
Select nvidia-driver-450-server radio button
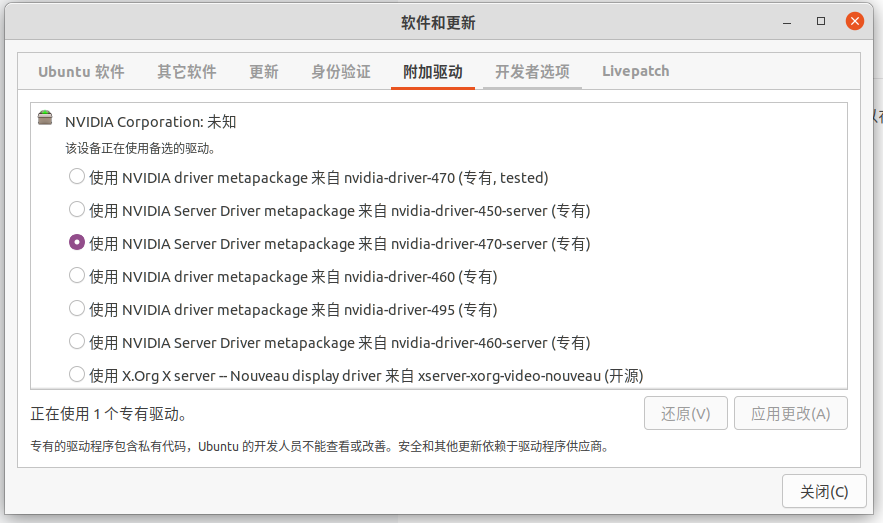(x=77, y=209)
